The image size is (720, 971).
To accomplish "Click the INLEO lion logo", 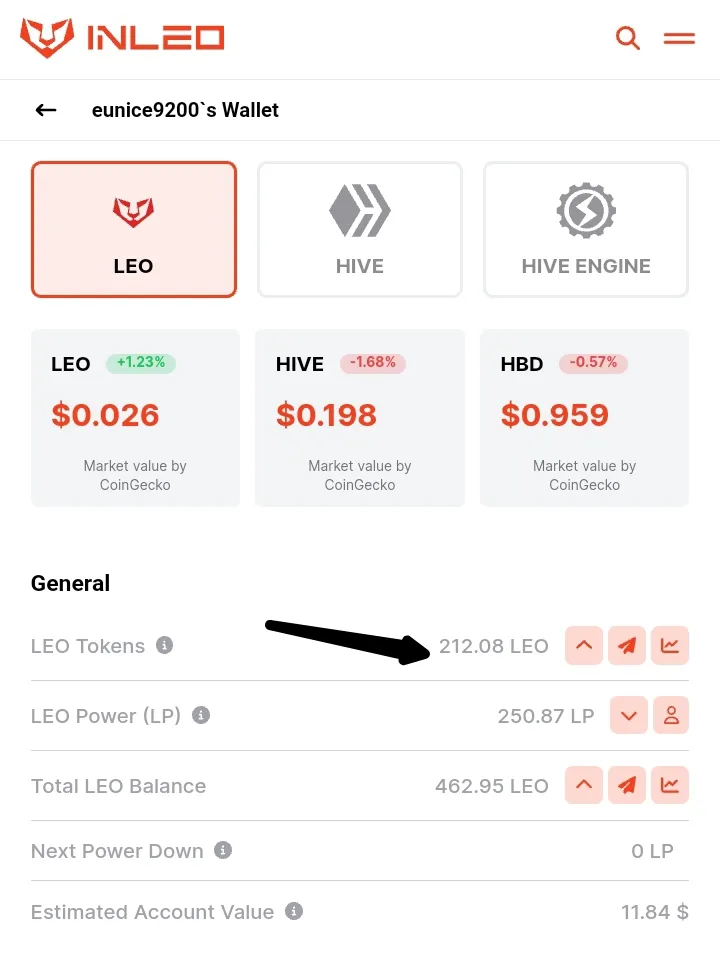I will pos(47,38).
